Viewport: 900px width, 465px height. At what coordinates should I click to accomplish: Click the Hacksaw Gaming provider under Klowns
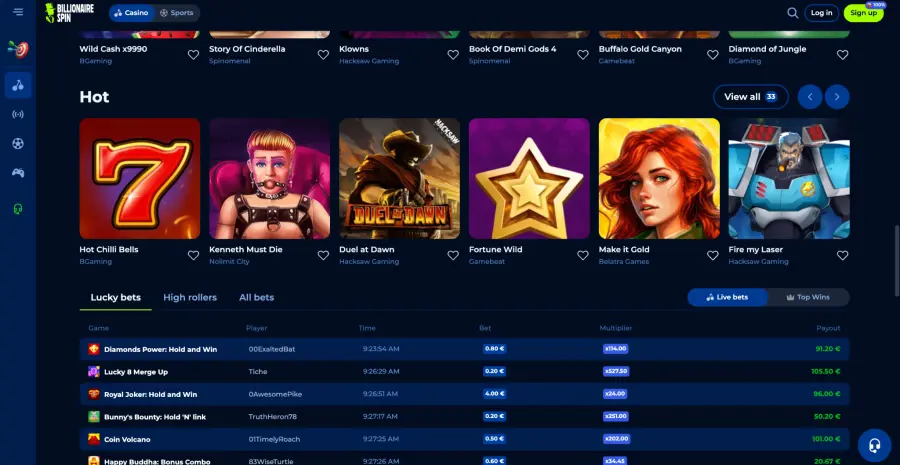368,61
